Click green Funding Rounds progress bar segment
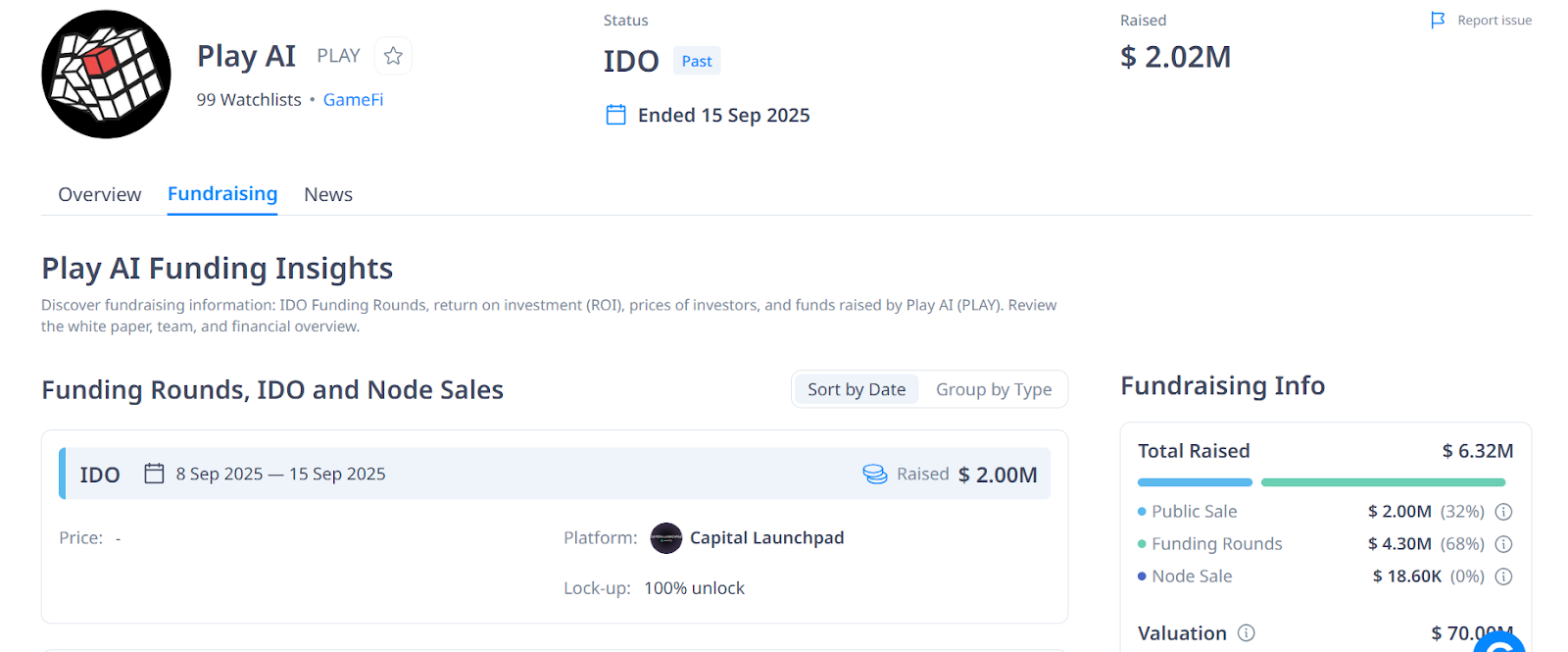 tap(1382, 482)
